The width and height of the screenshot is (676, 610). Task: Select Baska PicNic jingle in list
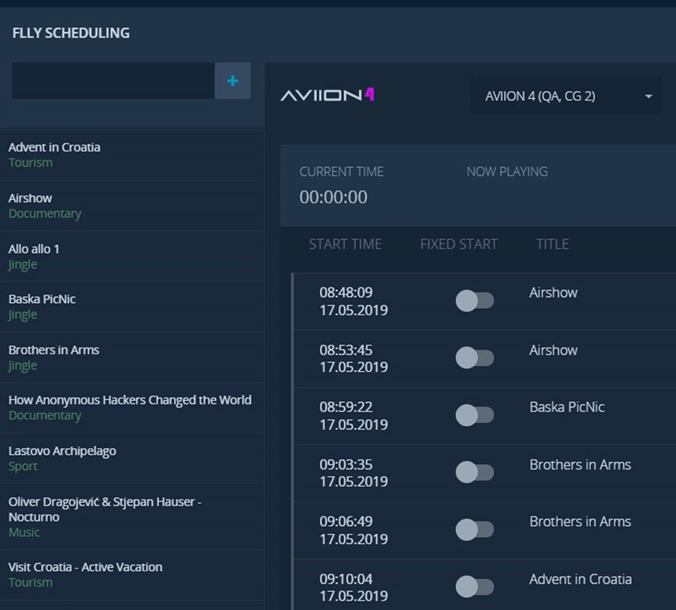42,306
